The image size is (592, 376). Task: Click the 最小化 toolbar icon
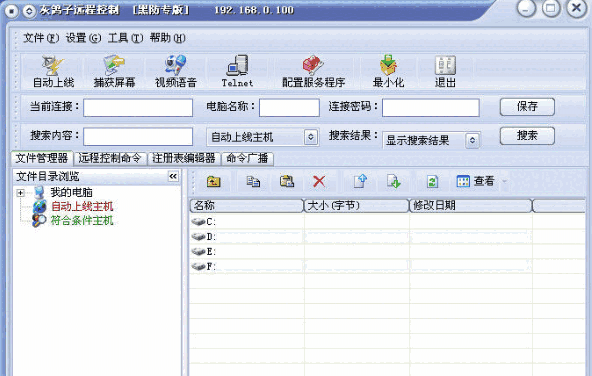(x=388, y=71)
